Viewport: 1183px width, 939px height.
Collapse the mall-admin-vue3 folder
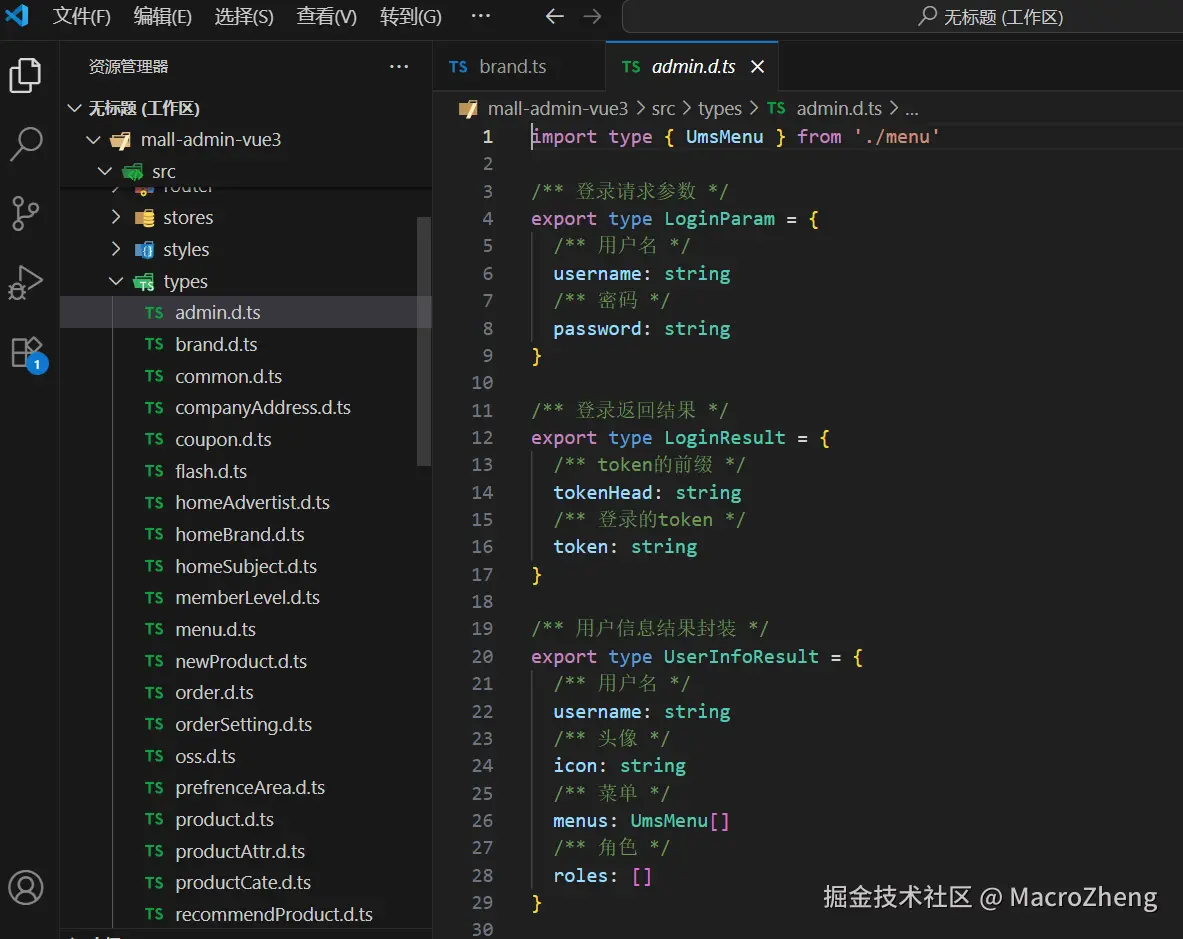[93, 140]
